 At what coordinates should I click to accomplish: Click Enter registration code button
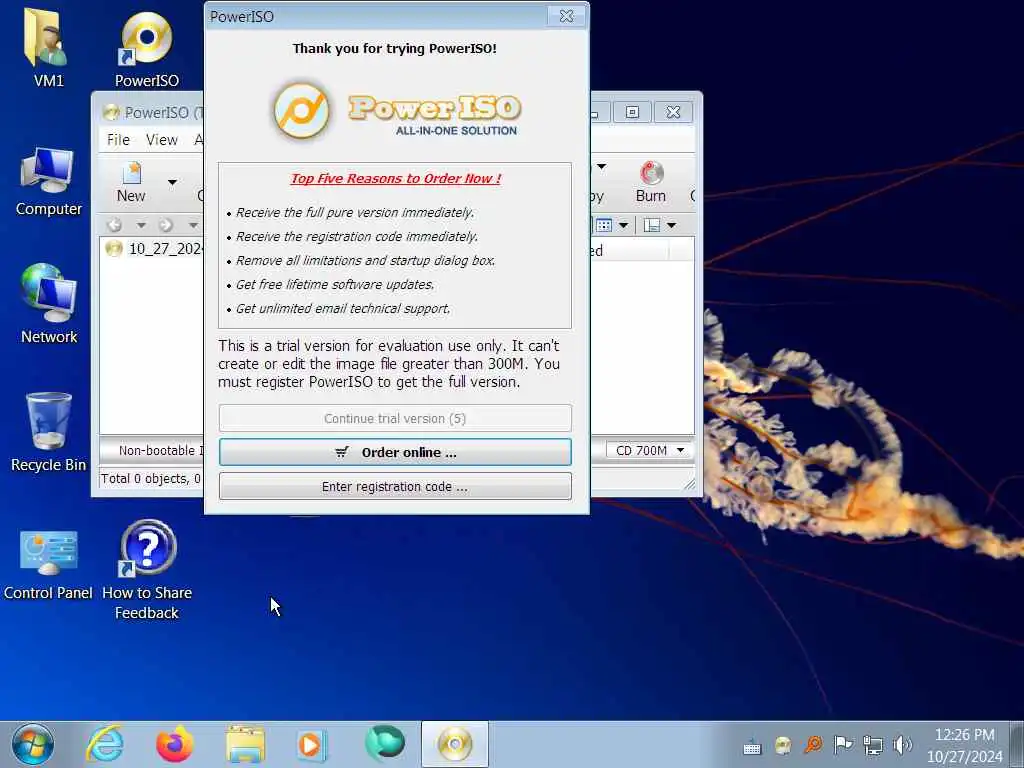(395, 487)
